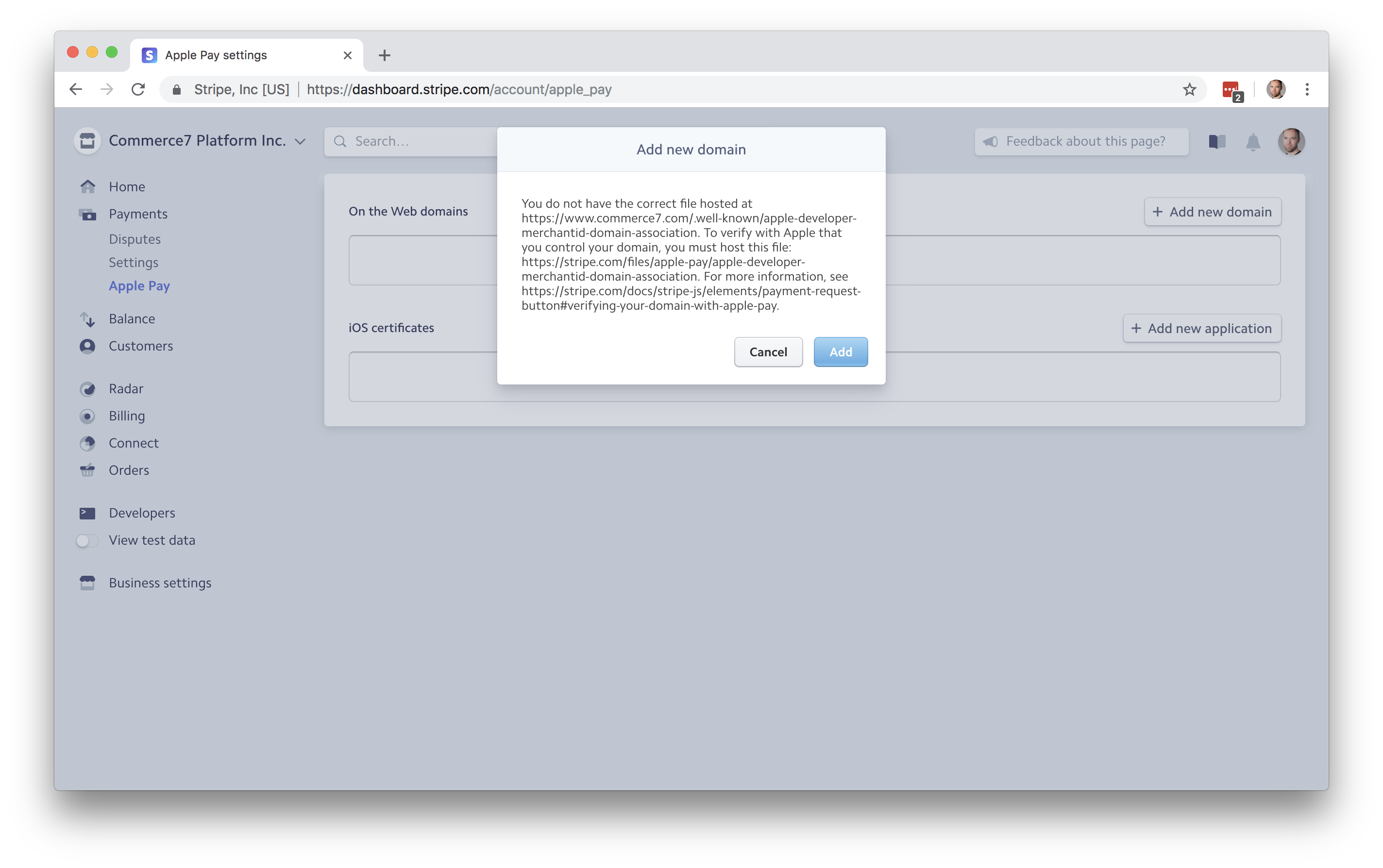Click Feedback about this page

[1081, 141]
